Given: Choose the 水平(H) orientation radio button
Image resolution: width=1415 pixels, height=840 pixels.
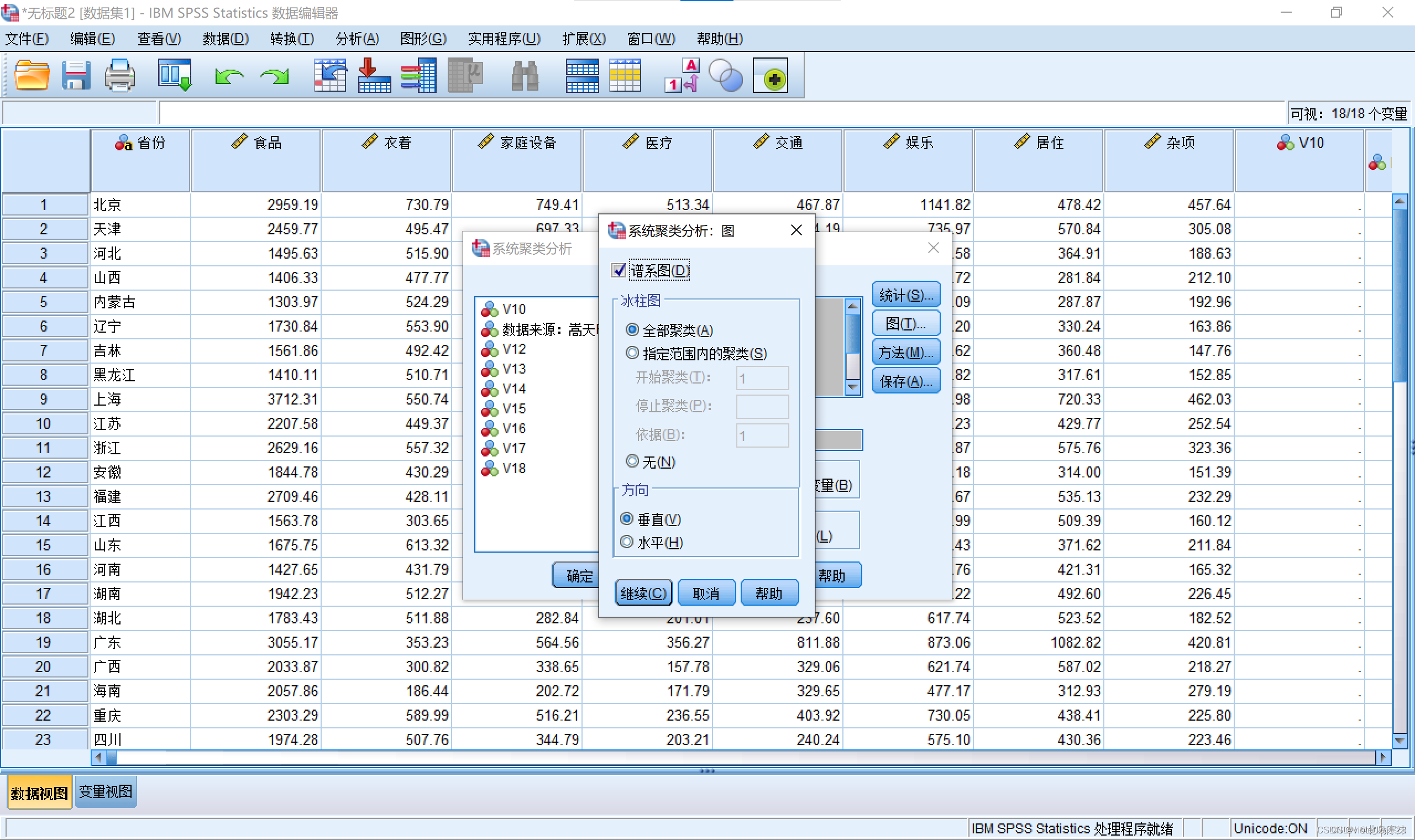Looking at the screenshot, I should (627, 542).
